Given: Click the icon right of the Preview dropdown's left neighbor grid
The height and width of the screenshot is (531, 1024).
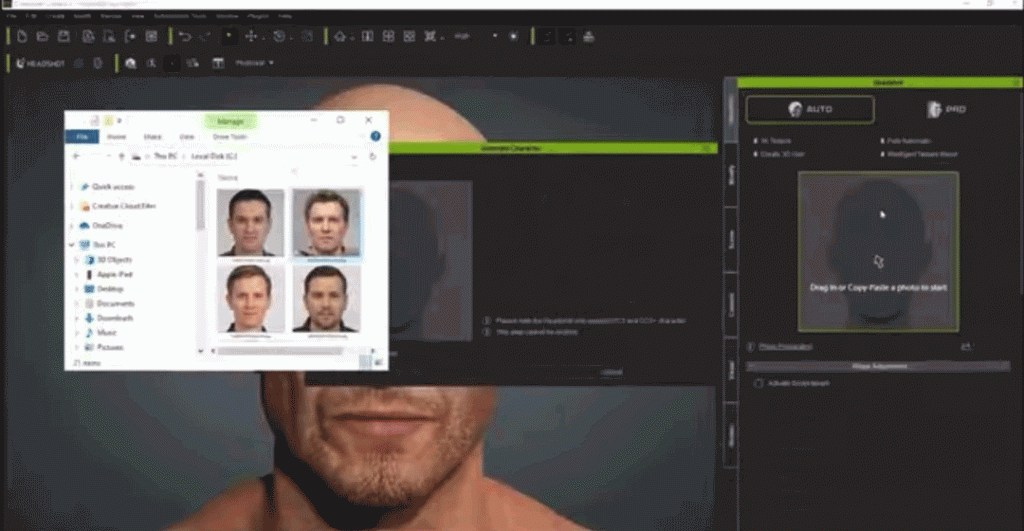Looking at the screenshot, I should point(218,63).
